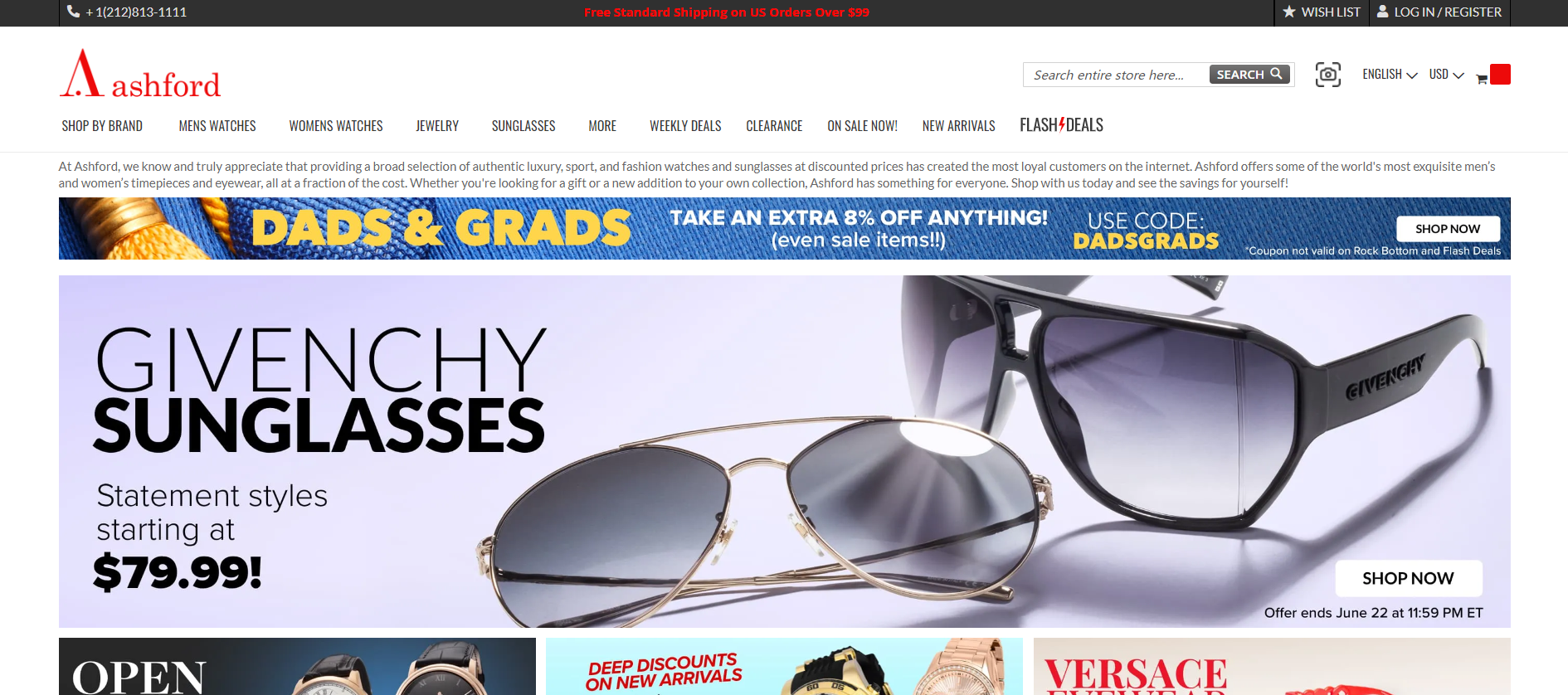Open the More menu

click(602, 126)
